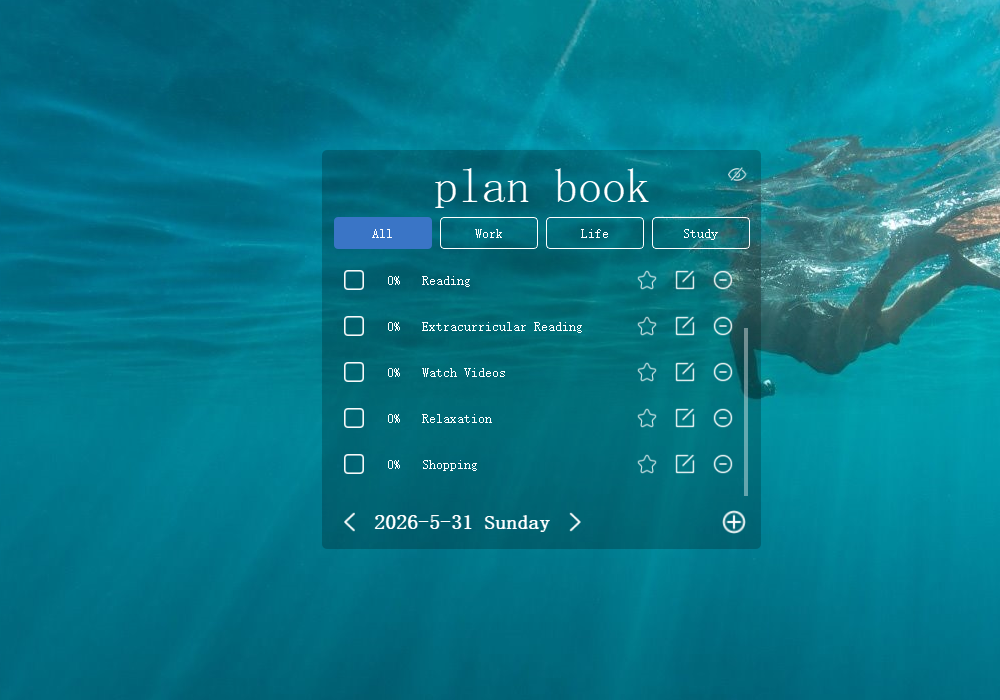Star the Extracurricular Reading task

(x=647, y=326)
